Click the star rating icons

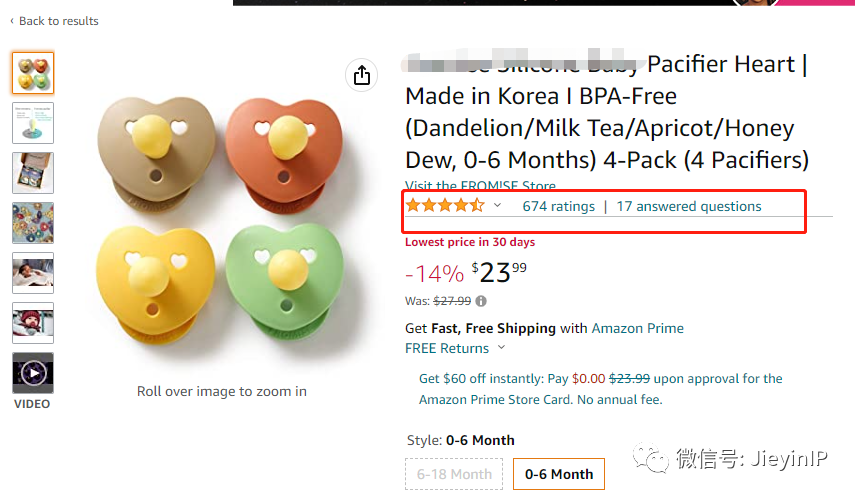tap(445, 206)
